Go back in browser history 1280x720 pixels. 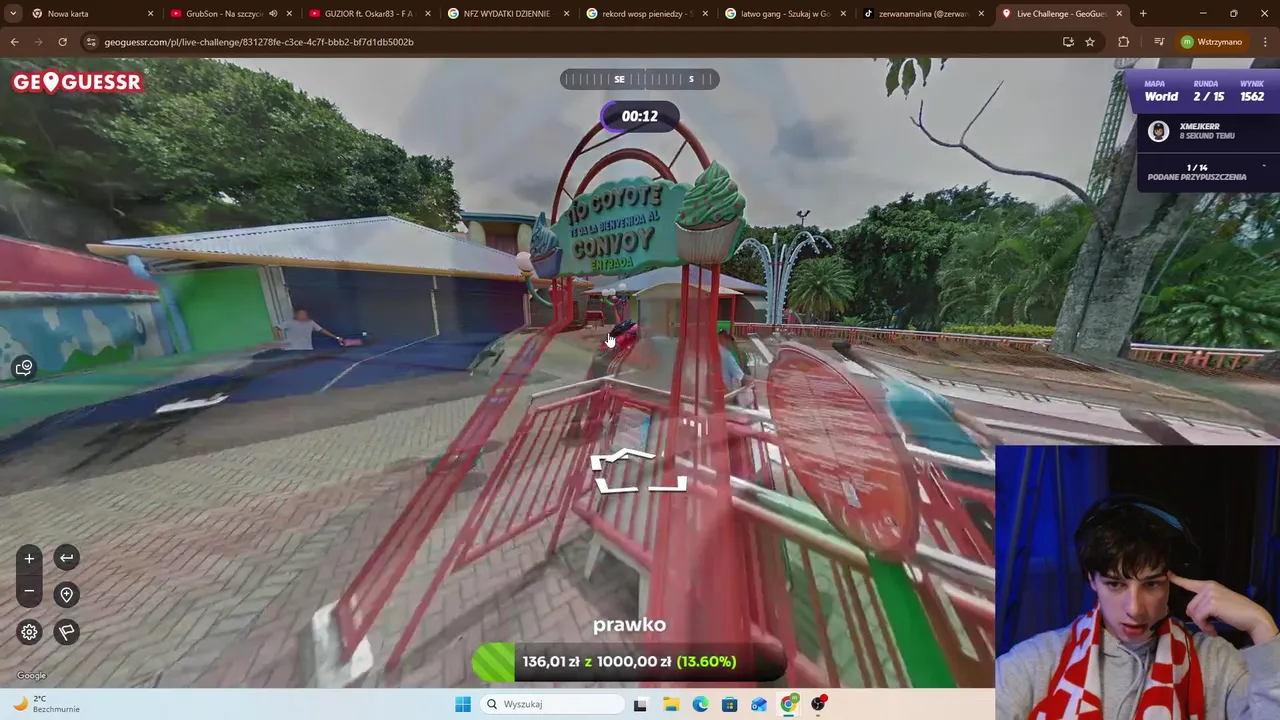point(14,42)
